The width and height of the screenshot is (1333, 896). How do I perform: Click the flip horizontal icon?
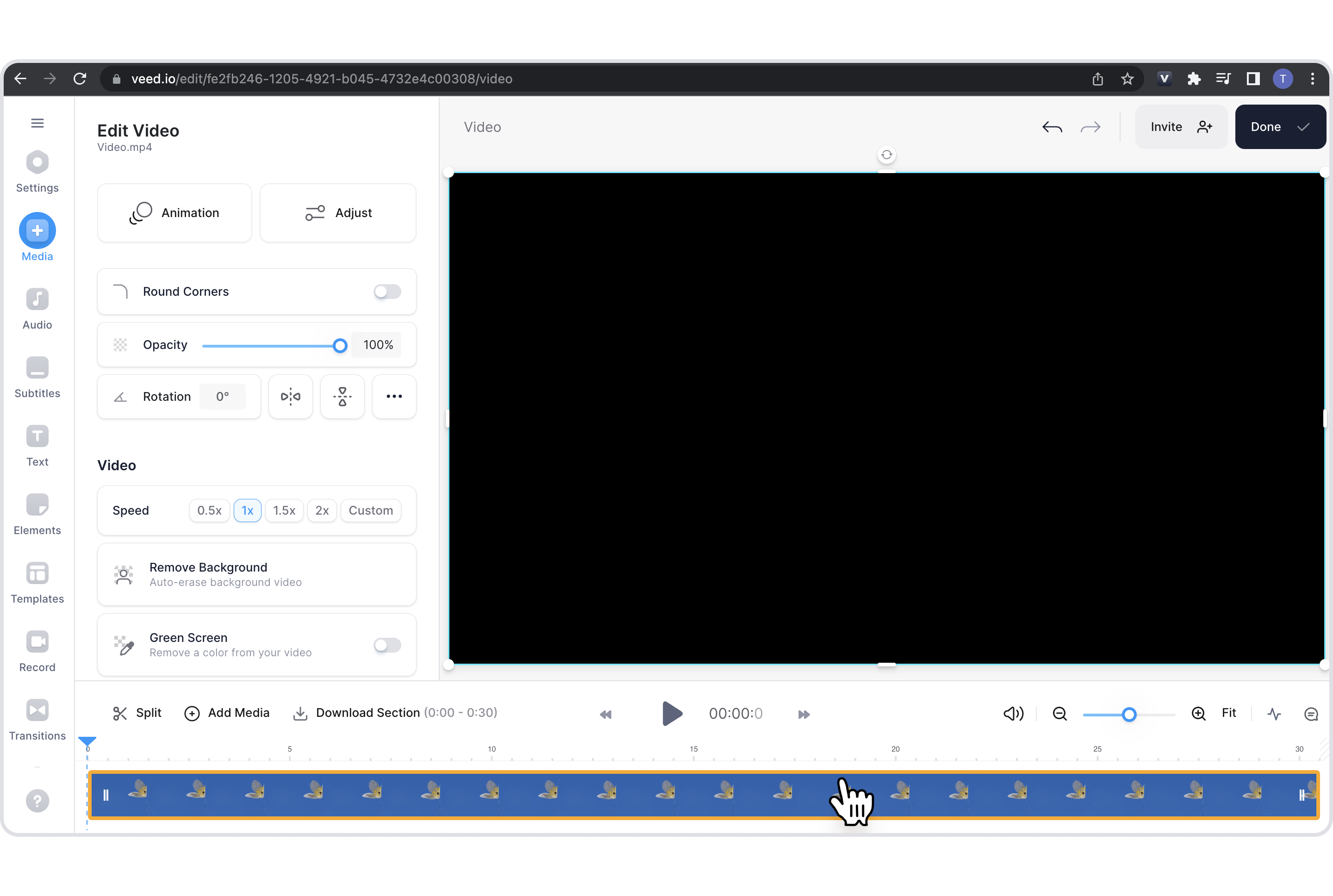click(290, 397)
